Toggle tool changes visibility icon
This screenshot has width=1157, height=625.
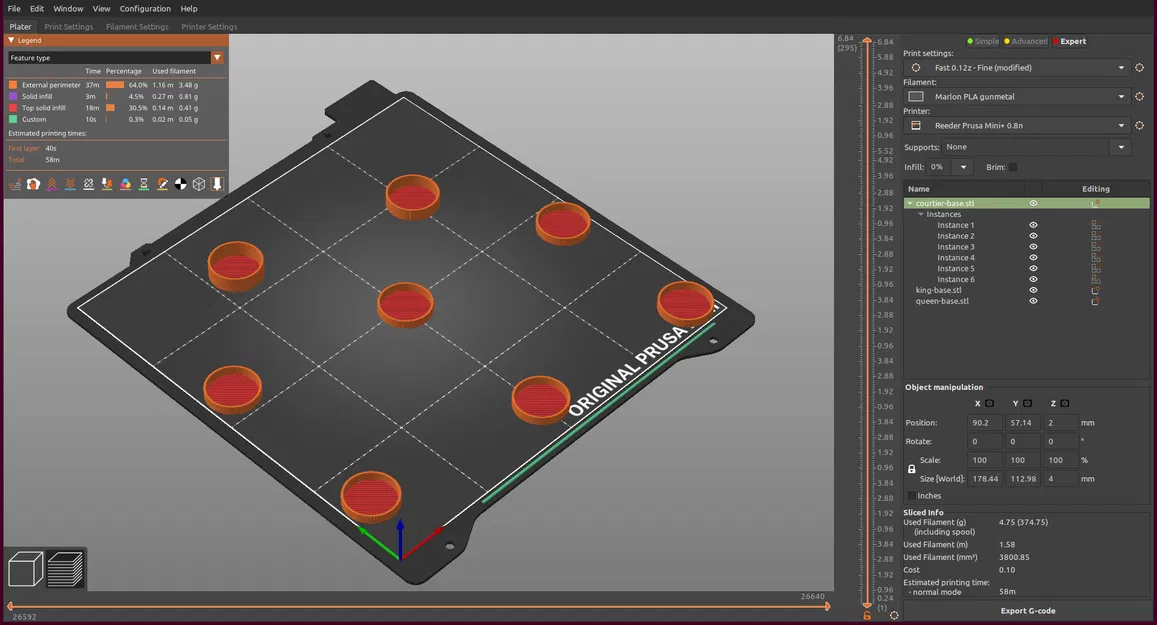point(107,184)
